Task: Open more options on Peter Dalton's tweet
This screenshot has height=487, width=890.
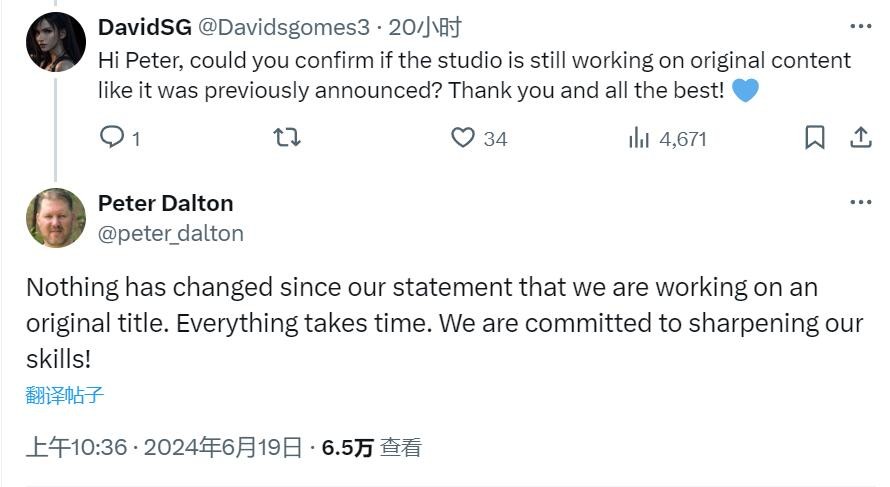Action: pos(860,202)
